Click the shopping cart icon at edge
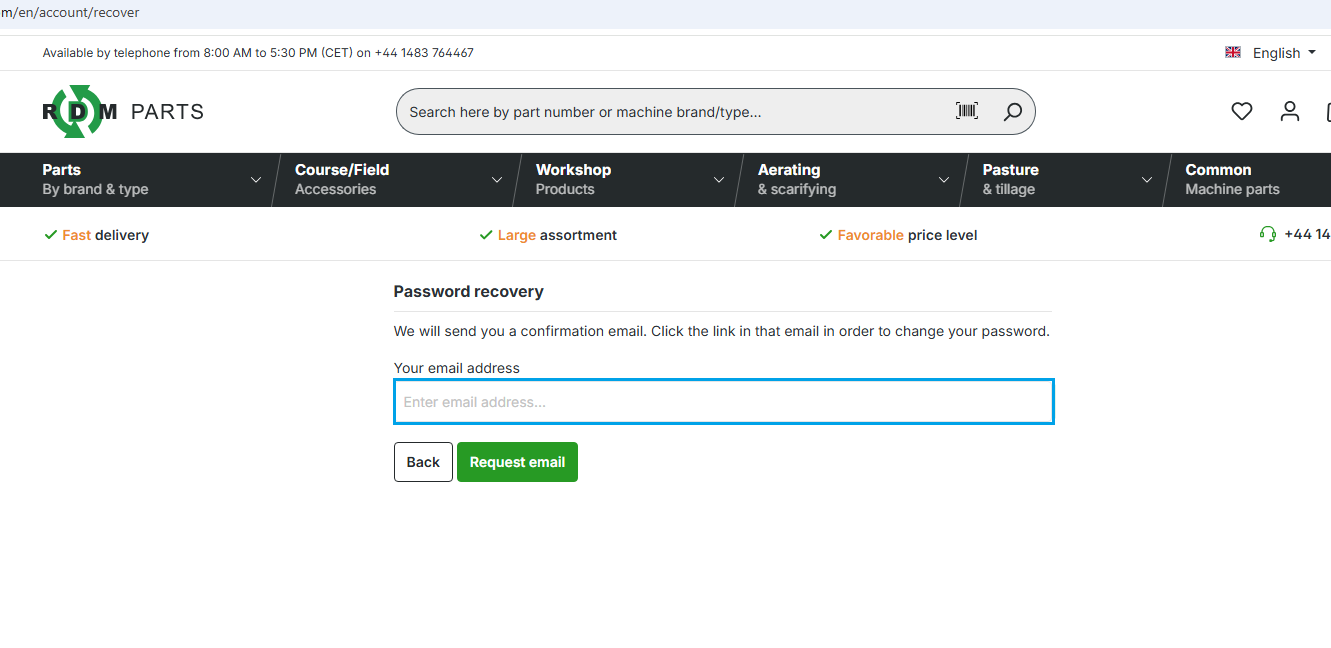Screen dimensions: 1331x648 1328,111
